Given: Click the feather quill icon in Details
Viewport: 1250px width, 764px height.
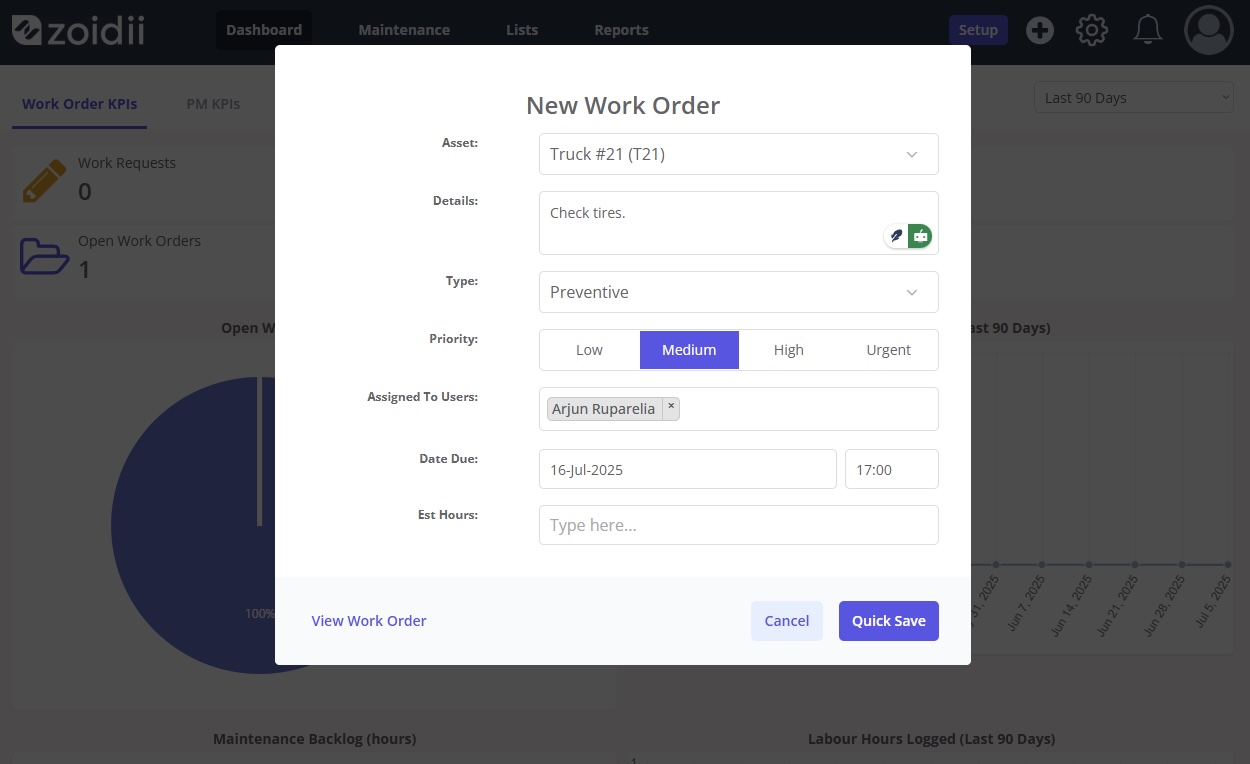Looking at the screenshot, I should click(x=896, y=236).
